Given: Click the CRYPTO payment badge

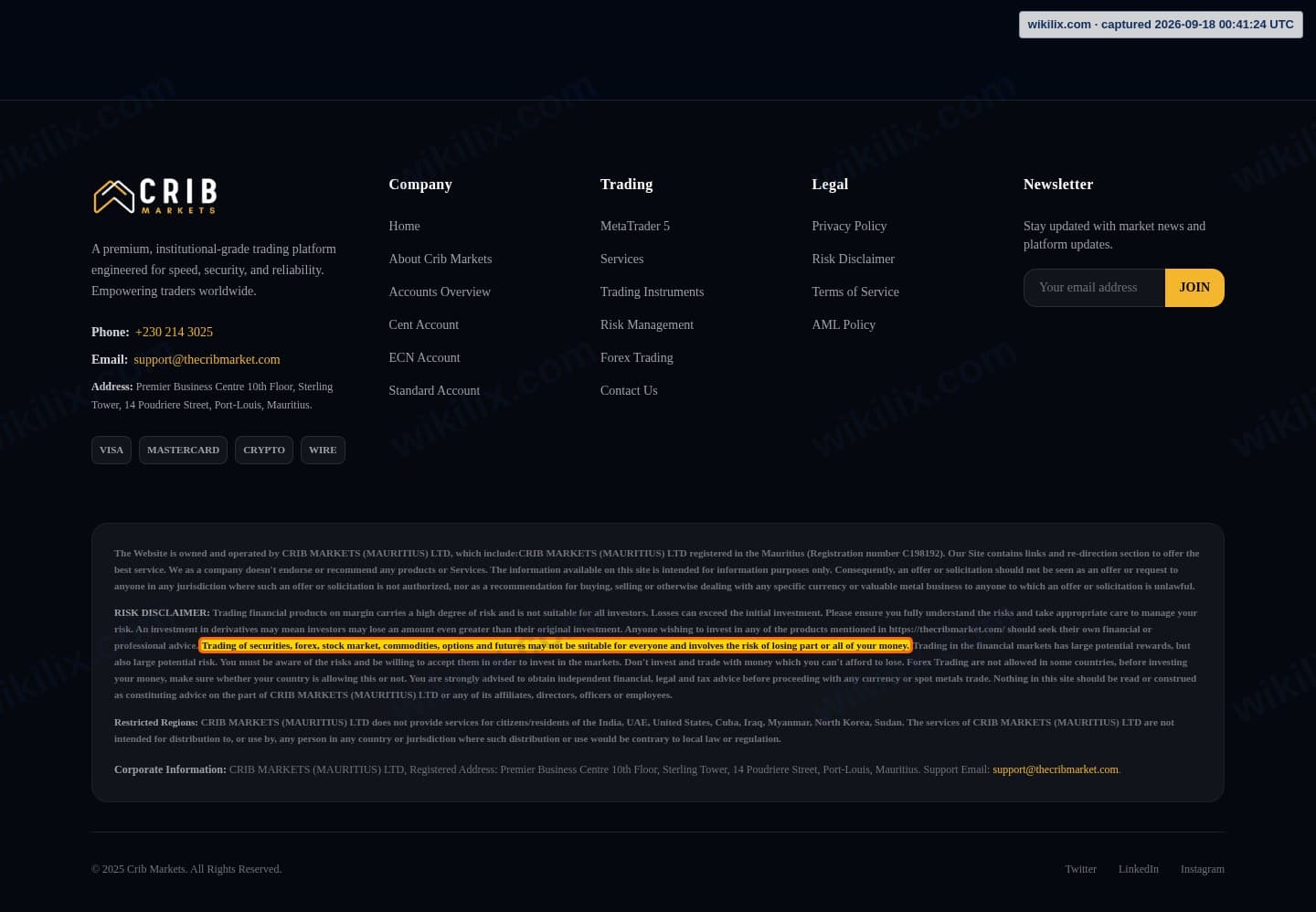Looking at the screenshot, I should 264,450.
